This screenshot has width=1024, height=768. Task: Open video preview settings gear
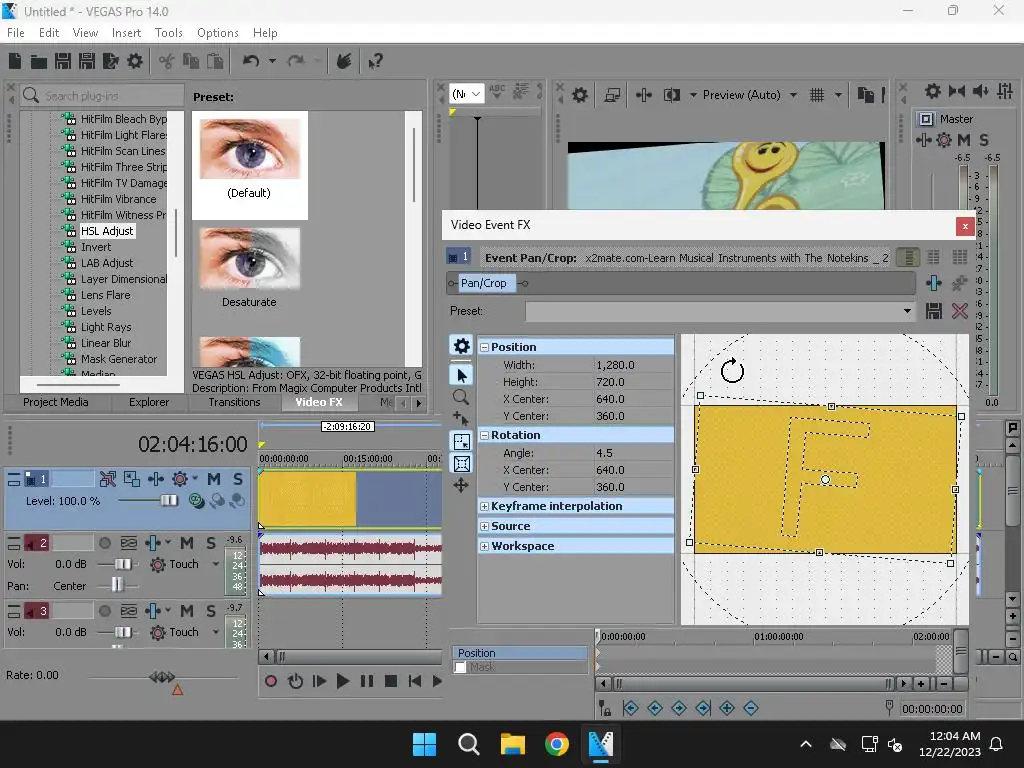click(580, 95)
